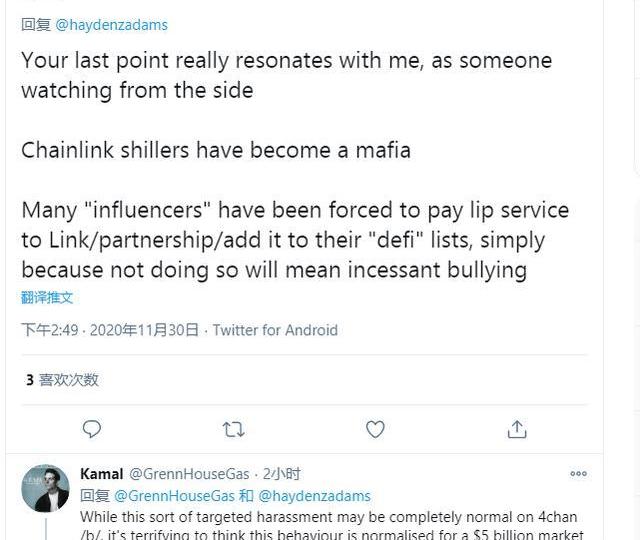Click the Twitter for Android source link
The width and height of the screenshot is (640, 540).
[275, 330]
